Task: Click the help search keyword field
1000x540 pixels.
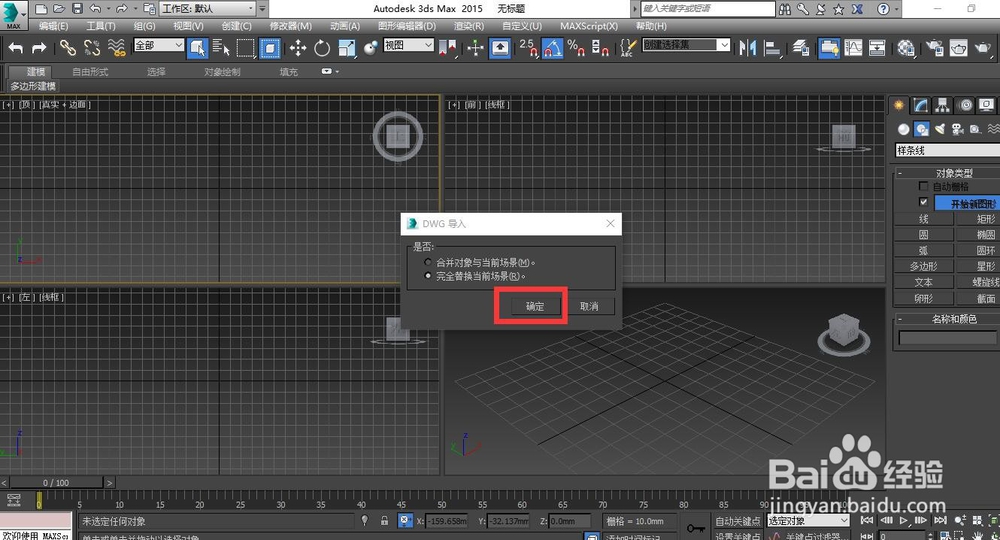Action: 707,9
